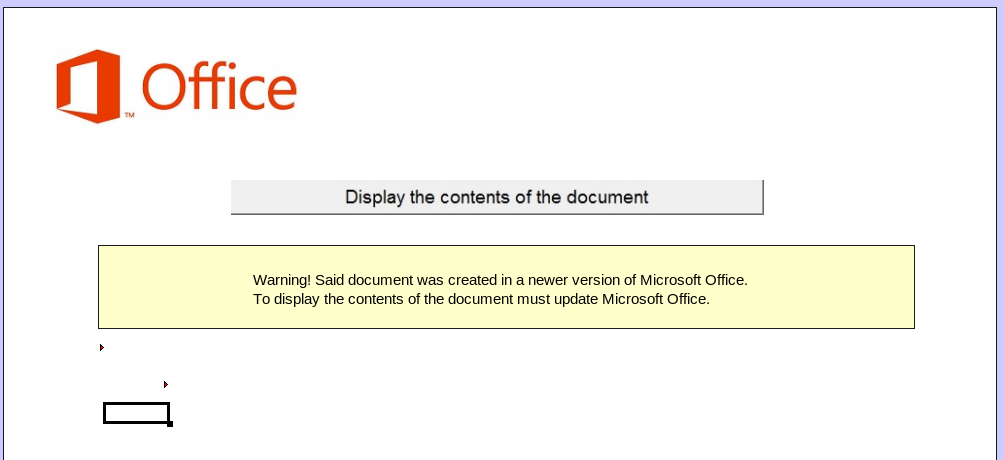The height and width of the screenshot is (460, 1004).
Task: Click the lower red triangle marker above selected cell
Action: pyautogui.click(x=166, y=384)
